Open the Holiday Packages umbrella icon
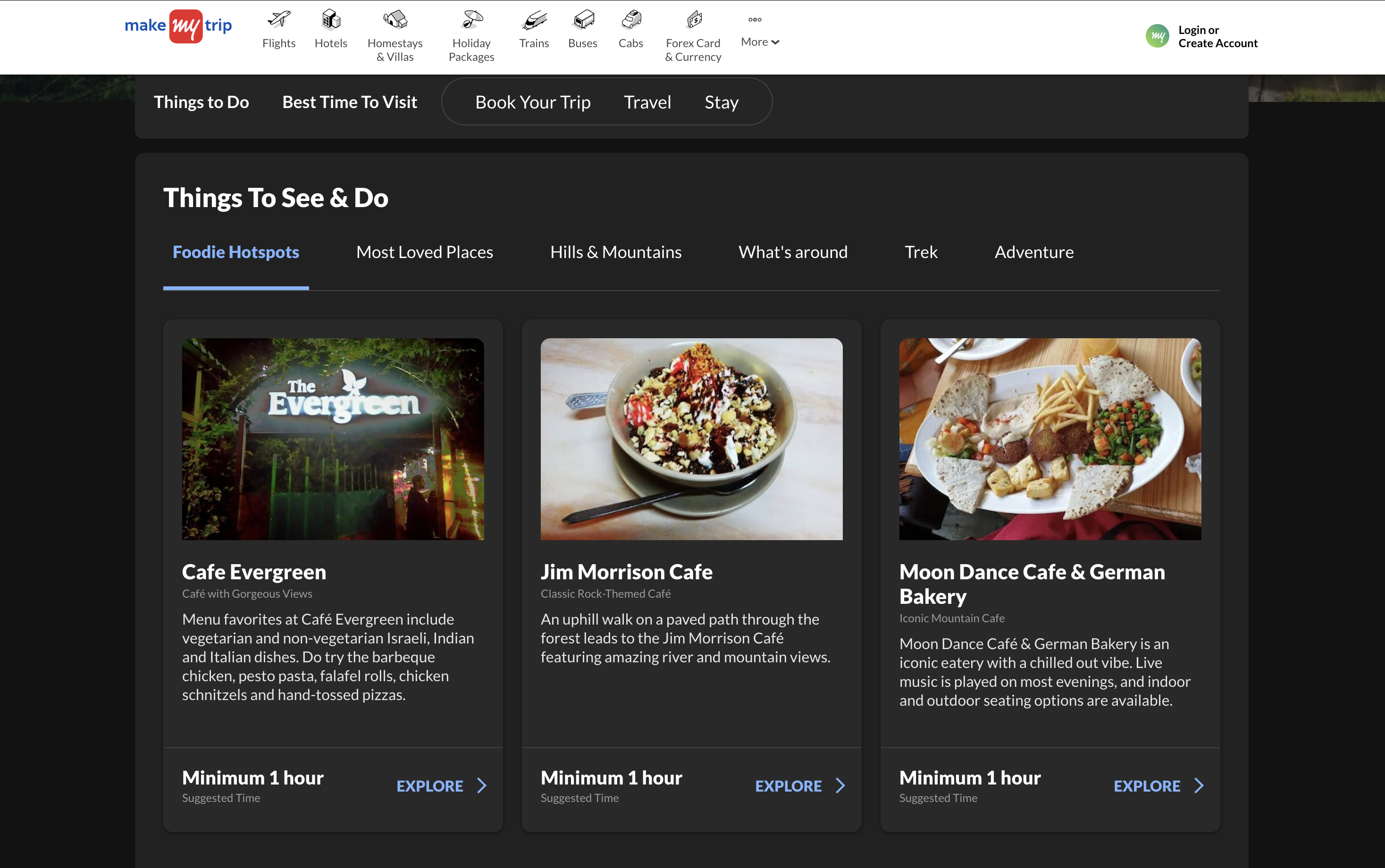The height and width of the screenshot is (868, 1385). click(x=471, y=19)
